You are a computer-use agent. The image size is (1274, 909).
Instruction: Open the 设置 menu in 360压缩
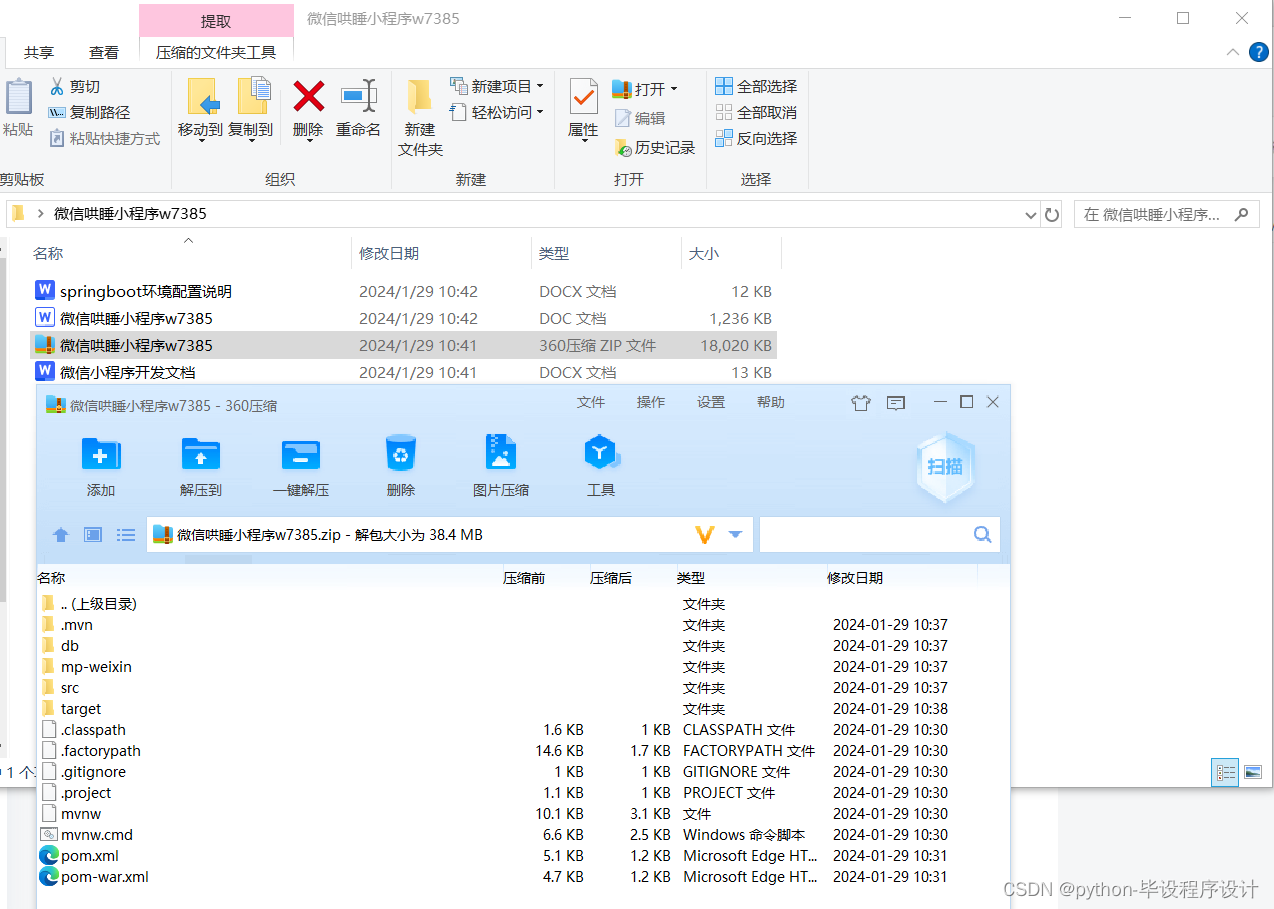711,402
